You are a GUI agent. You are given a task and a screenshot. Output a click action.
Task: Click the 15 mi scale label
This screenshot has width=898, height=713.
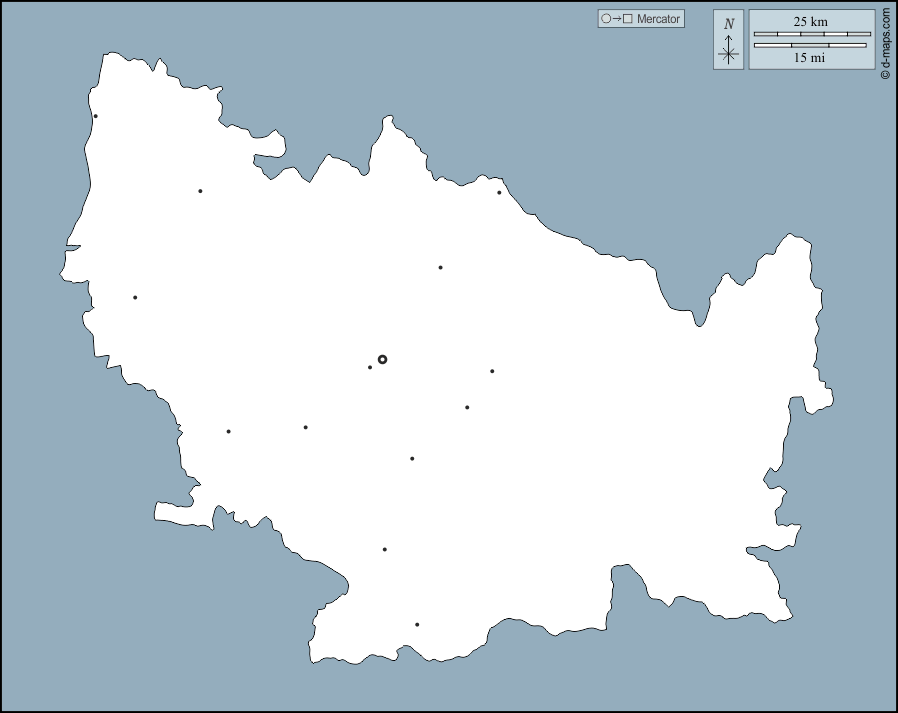tap(810, 58)
